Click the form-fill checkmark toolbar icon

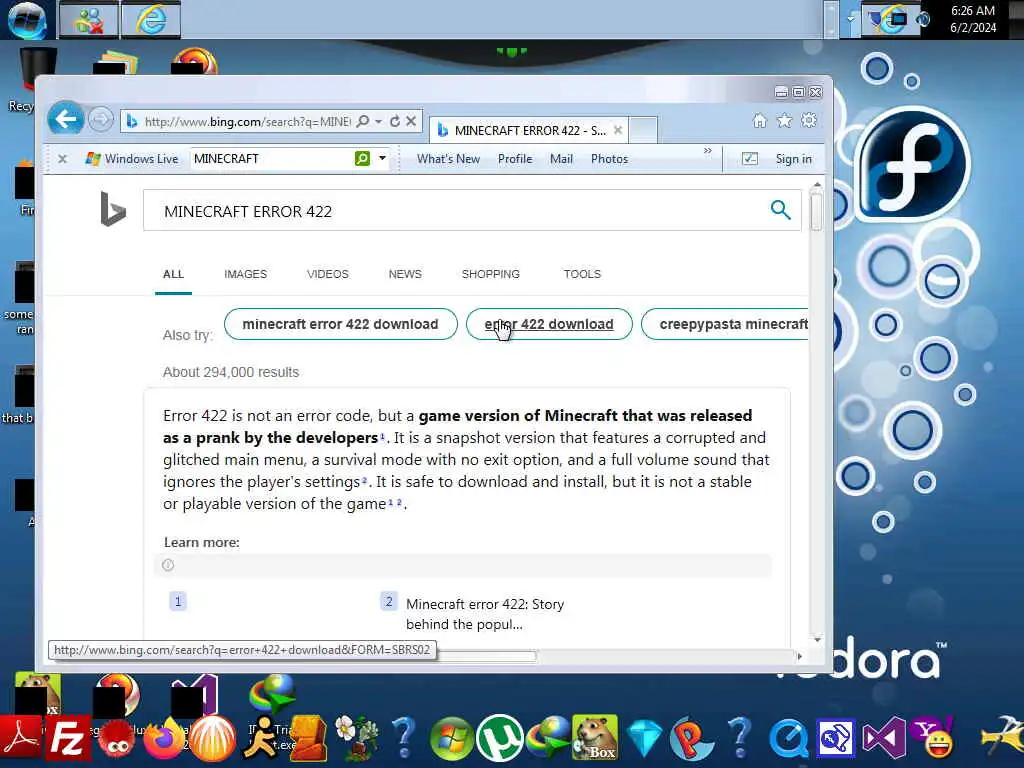pos(750,159)
